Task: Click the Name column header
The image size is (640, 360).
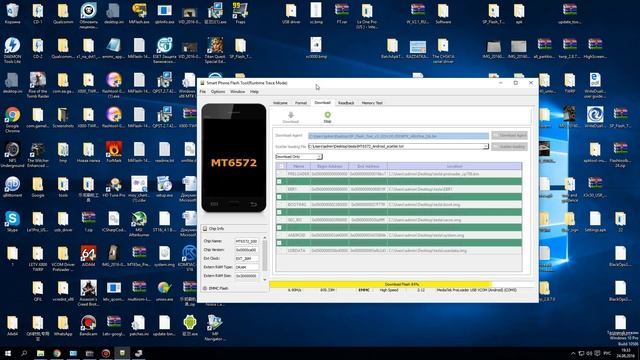Action: point(298,167)
